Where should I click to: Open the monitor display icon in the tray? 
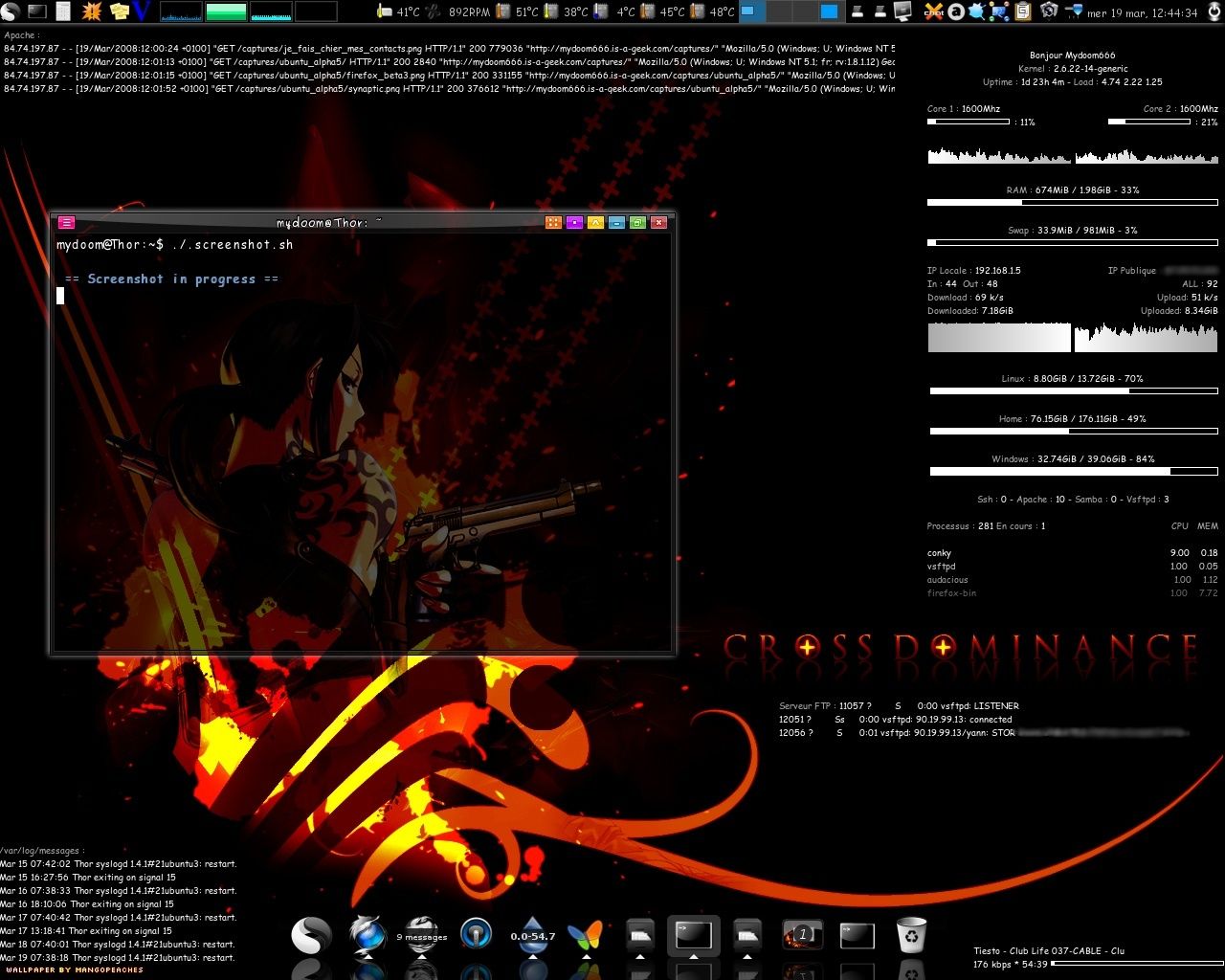903,11
